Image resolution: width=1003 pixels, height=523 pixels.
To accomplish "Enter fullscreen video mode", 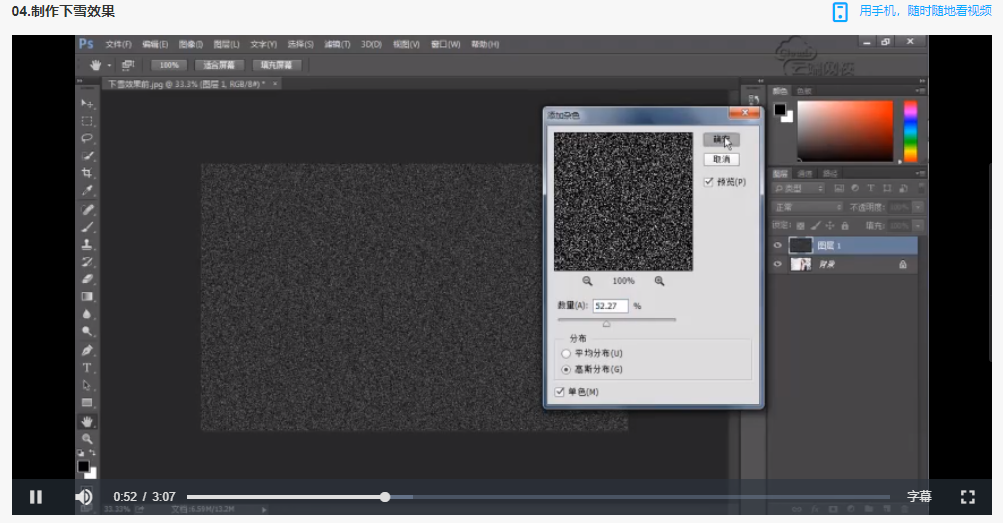I will pyautogui.click(x=968, y=497).
